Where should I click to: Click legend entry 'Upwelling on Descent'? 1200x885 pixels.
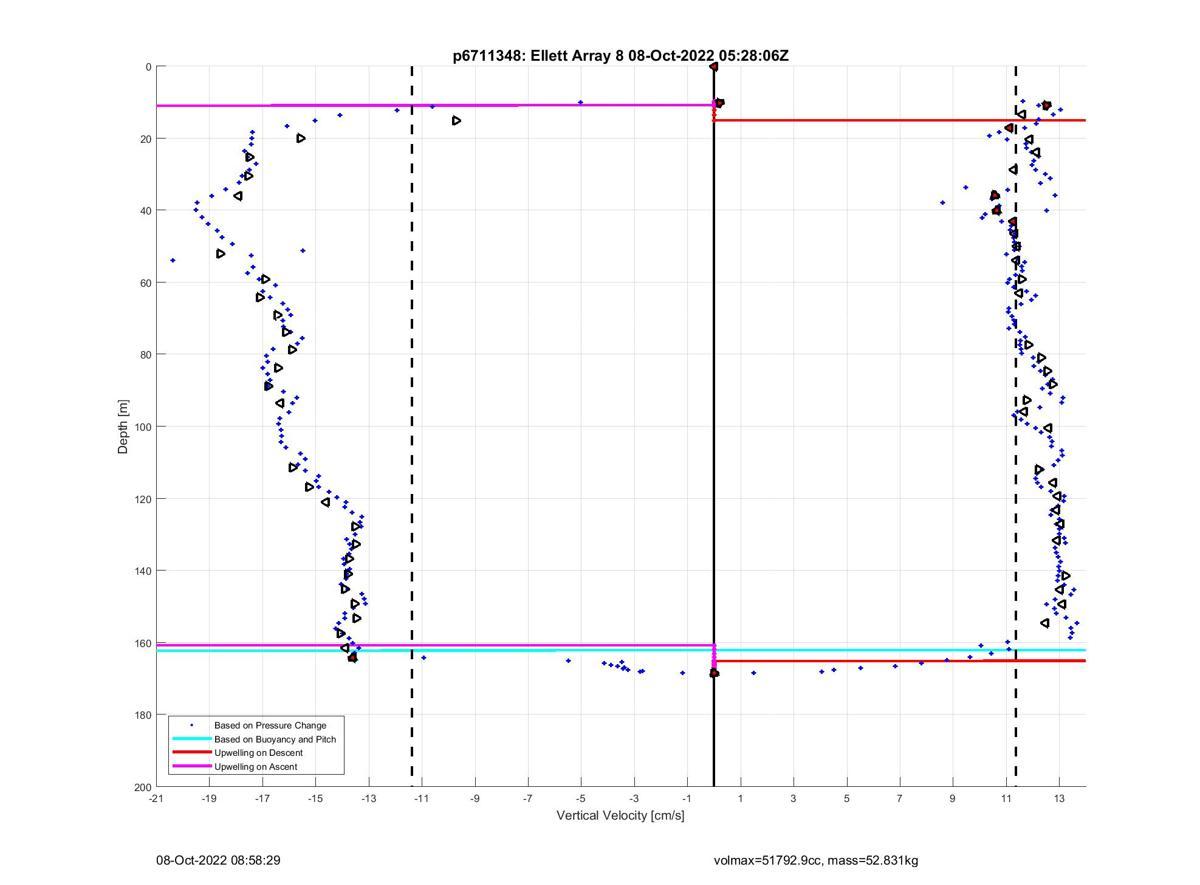[258, 753]
